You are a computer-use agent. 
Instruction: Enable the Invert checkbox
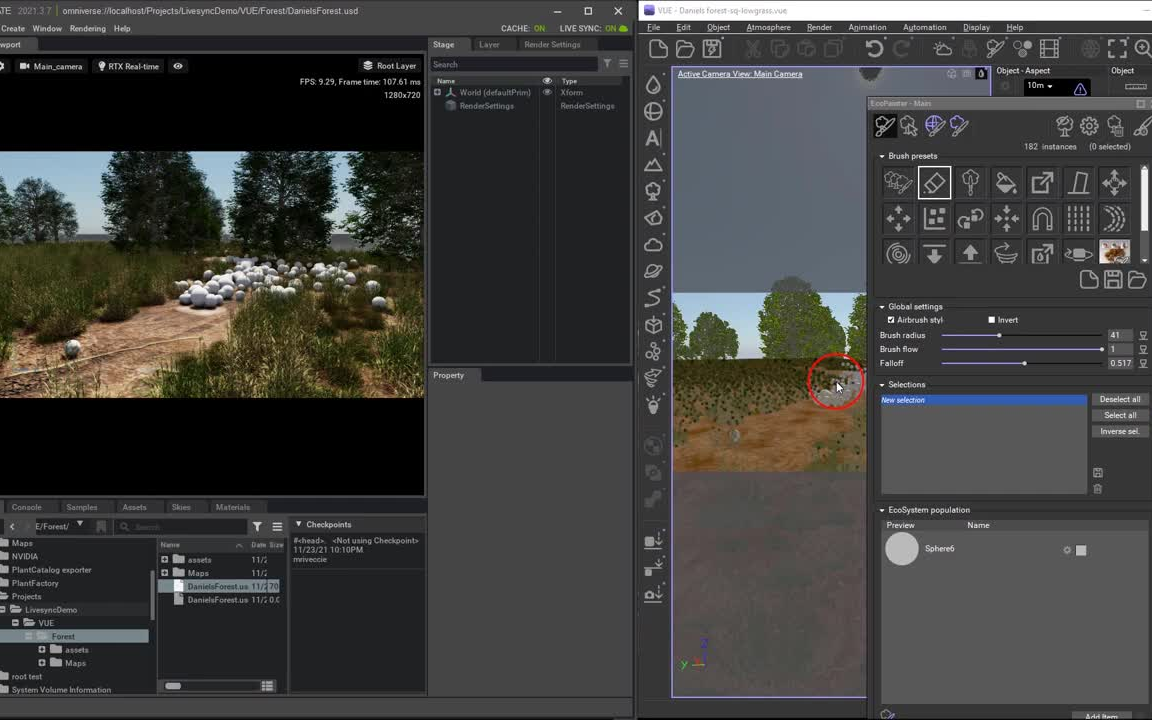(991, 319)
